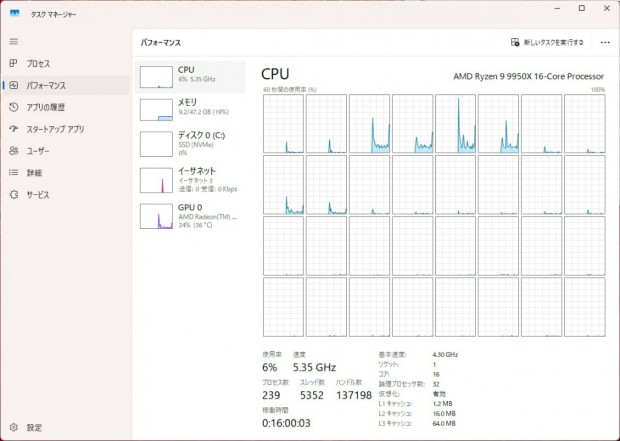This screenshot has width=620, height=441.
Task: Select the パフォーマンス sidebar icon
Action: [14, 85]
